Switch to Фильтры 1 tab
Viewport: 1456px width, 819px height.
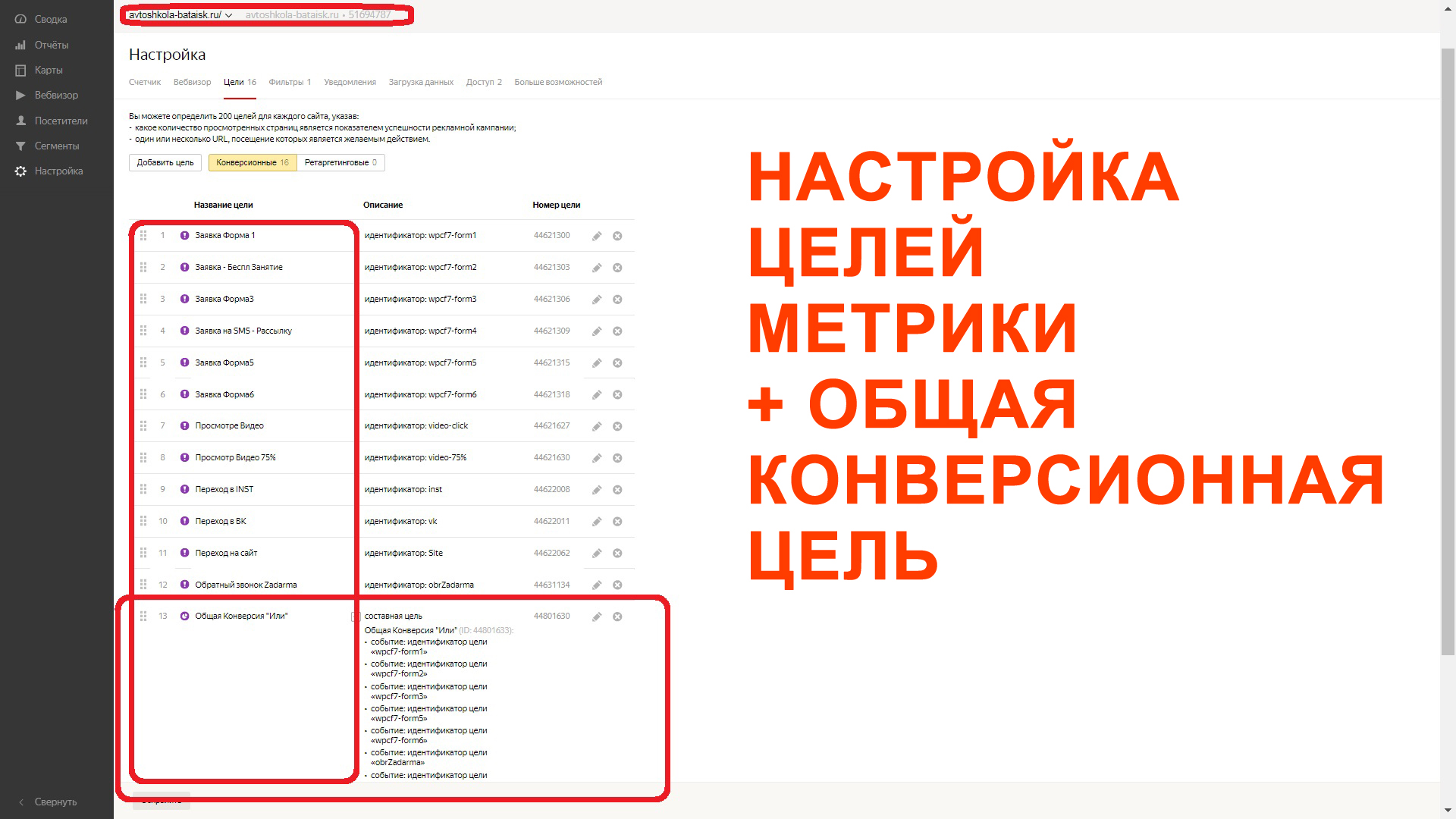click(x=290, y=82)
